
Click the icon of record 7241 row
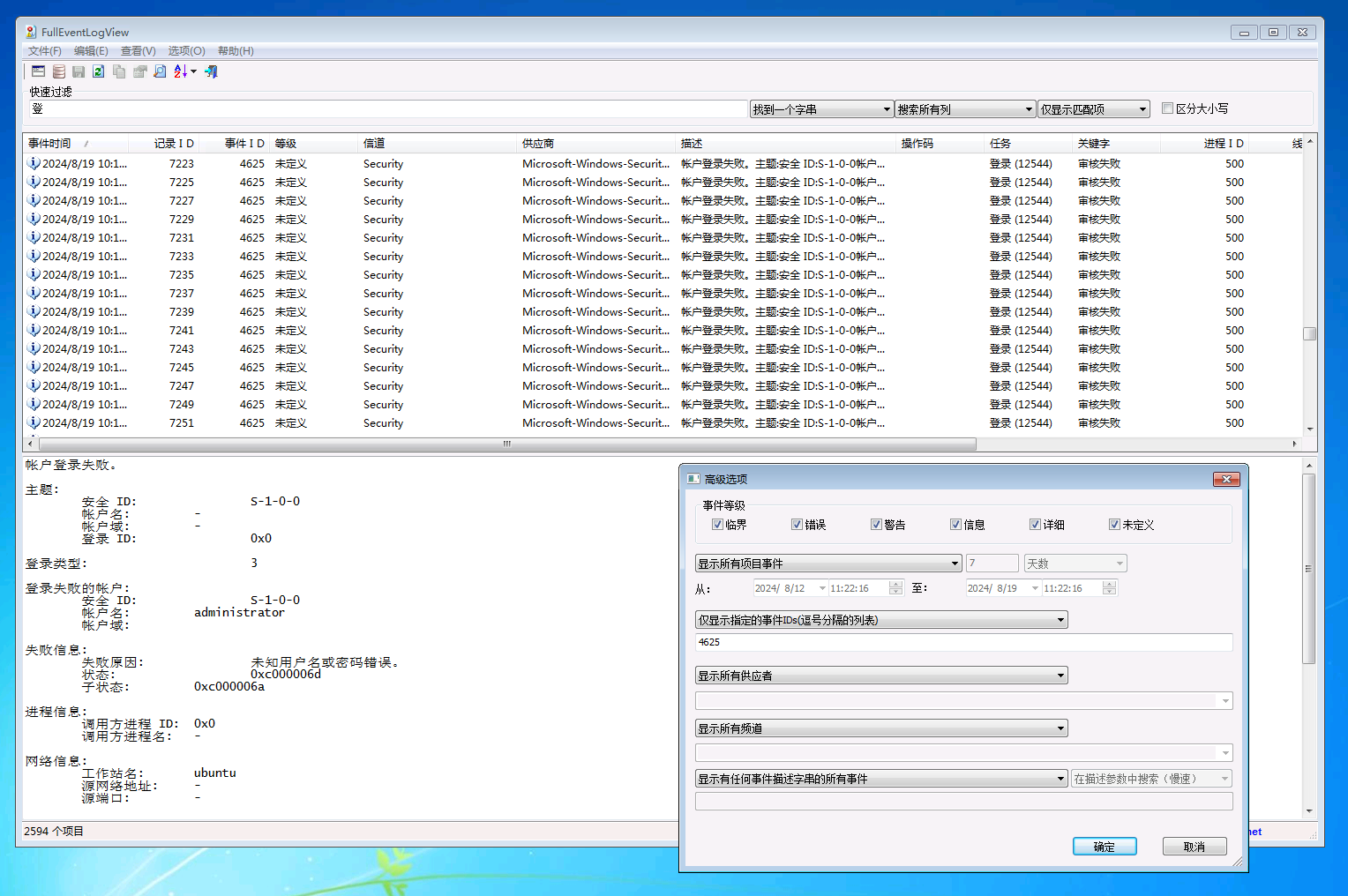pyautogui.click(x=34, y=330)
